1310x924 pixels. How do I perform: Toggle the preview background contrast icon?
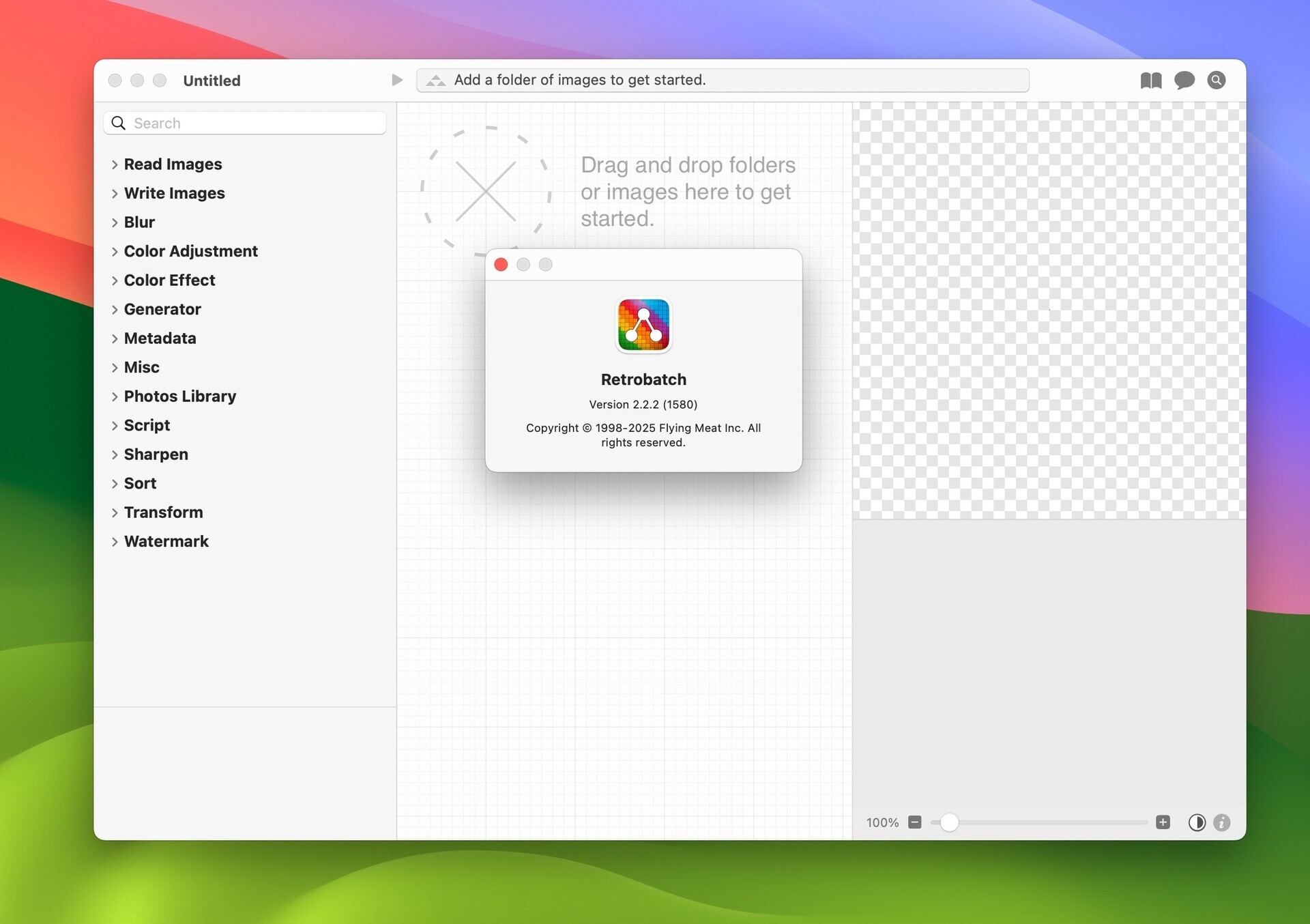tap(1197, 822)
